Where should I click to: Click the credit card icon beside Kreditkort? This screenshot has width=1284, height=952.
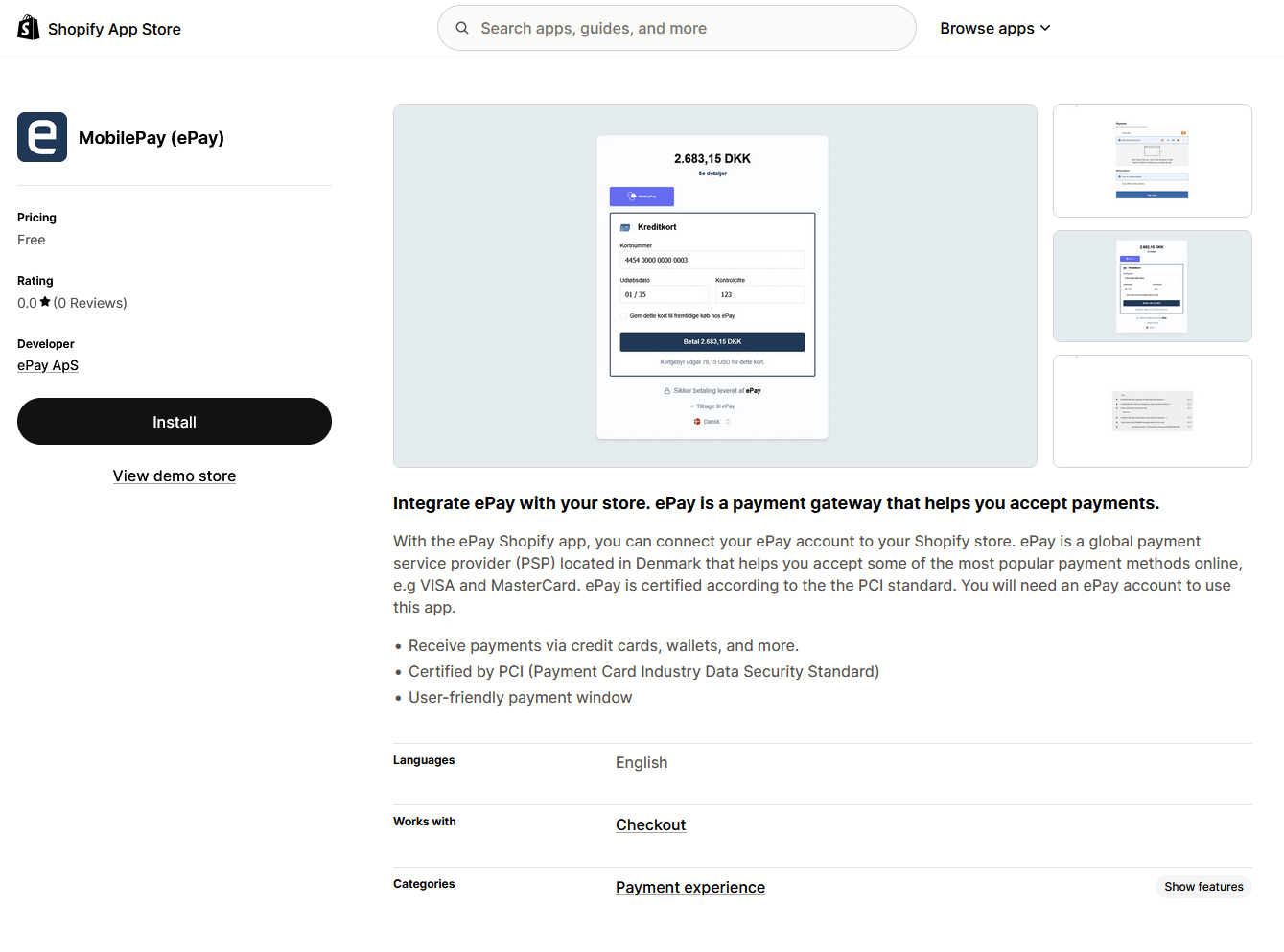pos(624,227)
